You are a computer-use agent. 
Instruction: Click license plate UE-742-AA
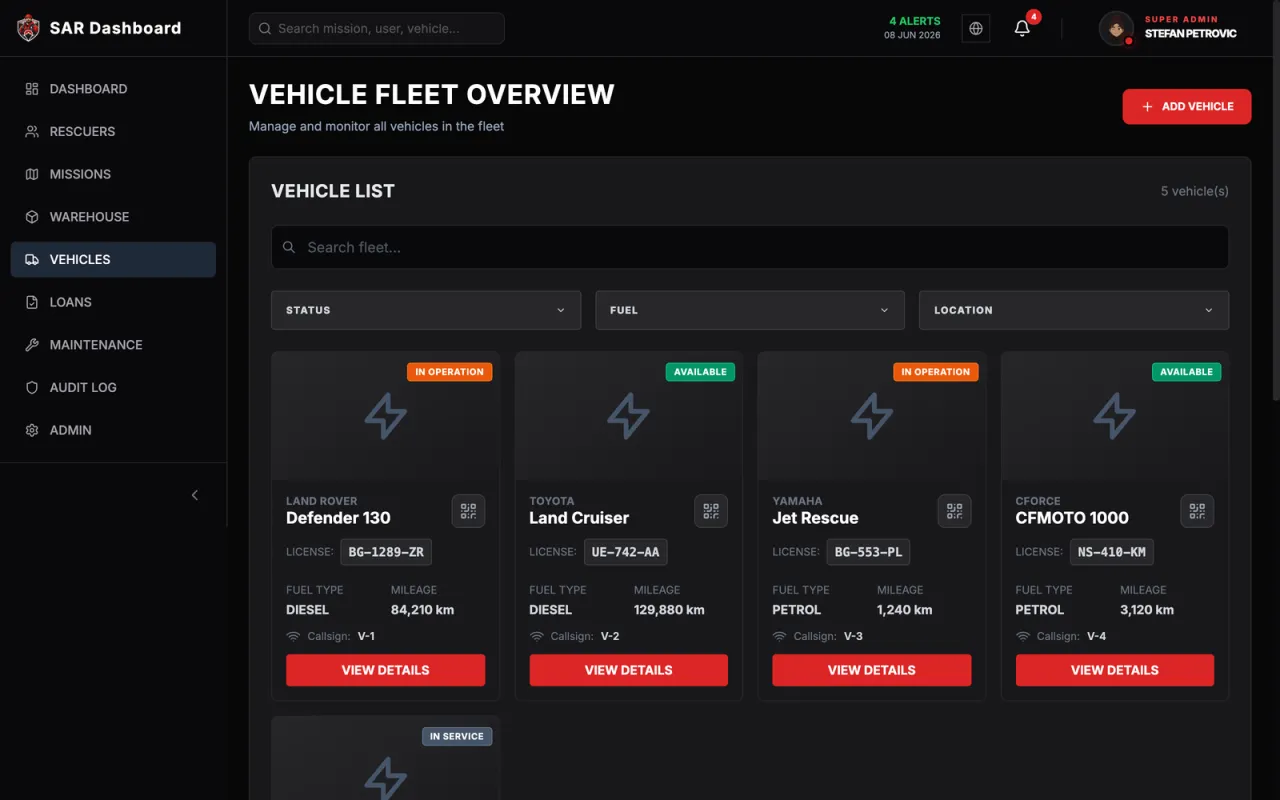(625, 552)
